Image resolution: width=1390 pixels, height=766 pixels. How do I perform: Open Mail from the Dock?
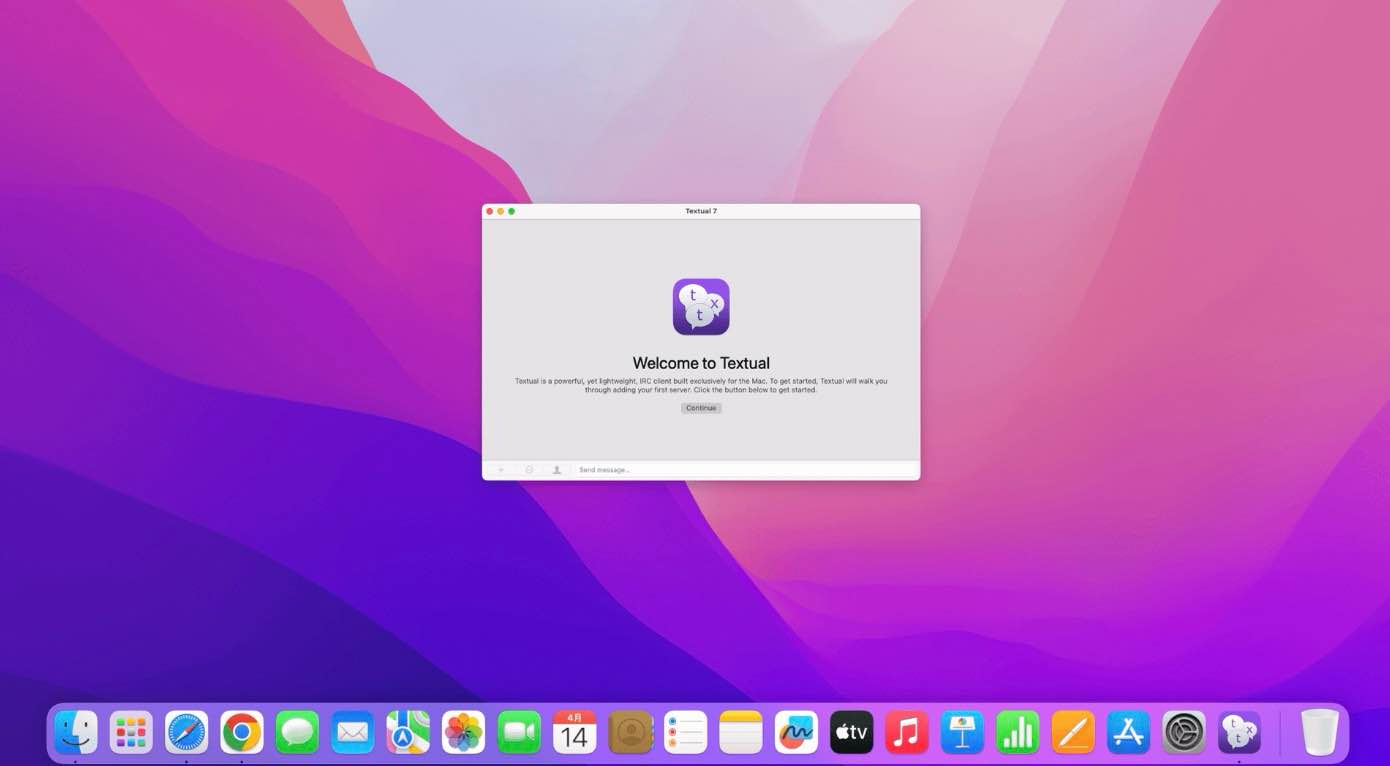[x=352, y=732]
